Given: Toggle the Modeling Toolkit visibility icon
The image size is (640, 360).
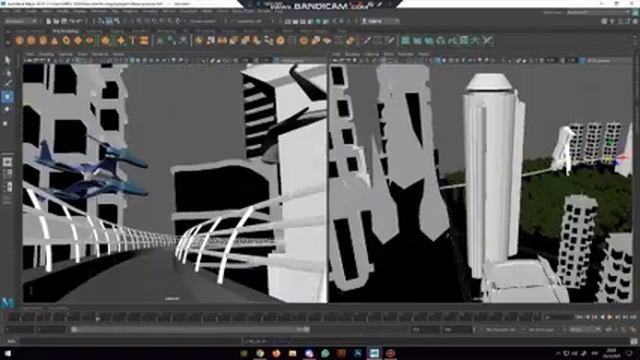Looking at the screenshot, I should pyautogui.click(x=604, y=21).
